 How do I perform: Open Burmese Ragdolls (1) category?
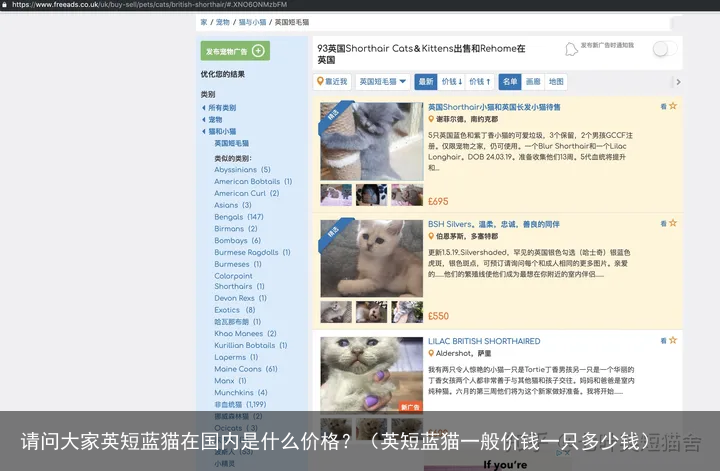point(252,252)
